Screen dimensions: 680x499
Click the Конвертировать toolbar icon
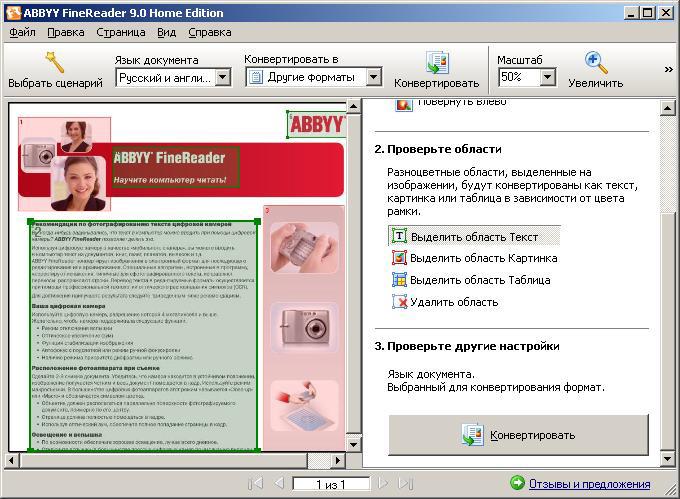coord(436,62)
